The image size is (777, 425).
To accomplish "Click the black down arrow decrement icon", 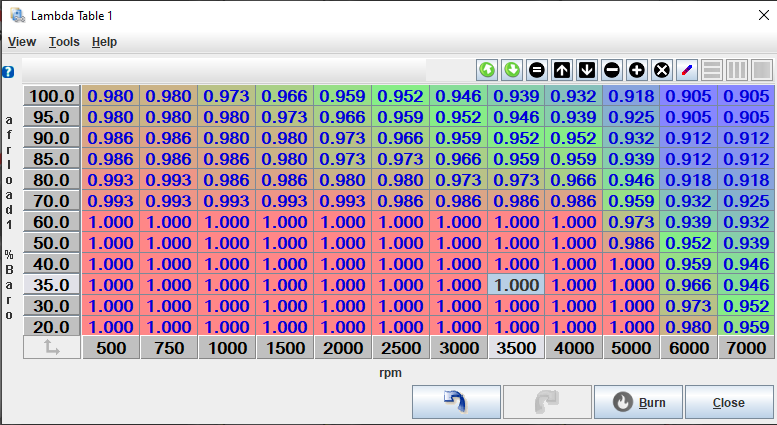I will [587, 70].
